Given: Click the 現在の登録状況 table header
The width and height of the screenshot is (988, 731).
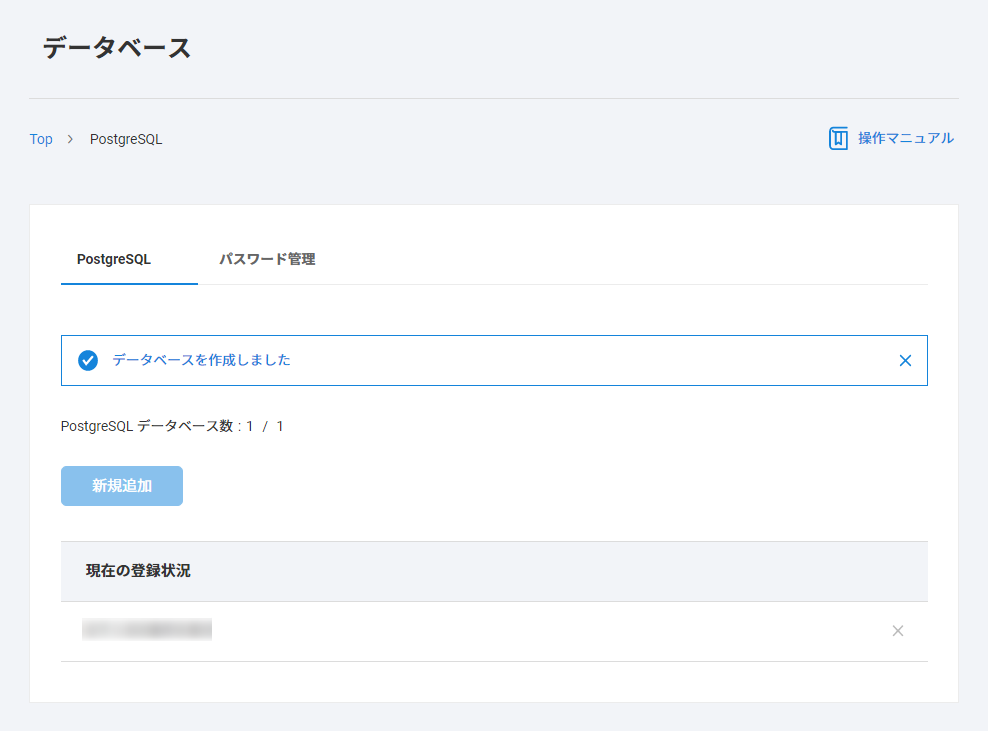Looking at the screenshot, I should click(138, 571).
